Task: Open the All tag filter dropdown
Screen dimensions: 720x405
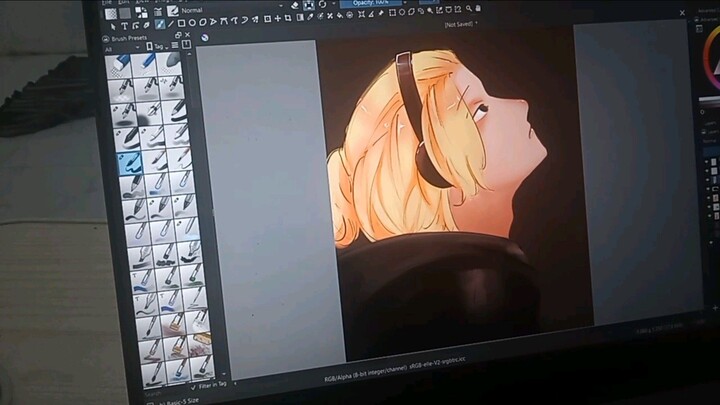Action: [x=122, y=49]
